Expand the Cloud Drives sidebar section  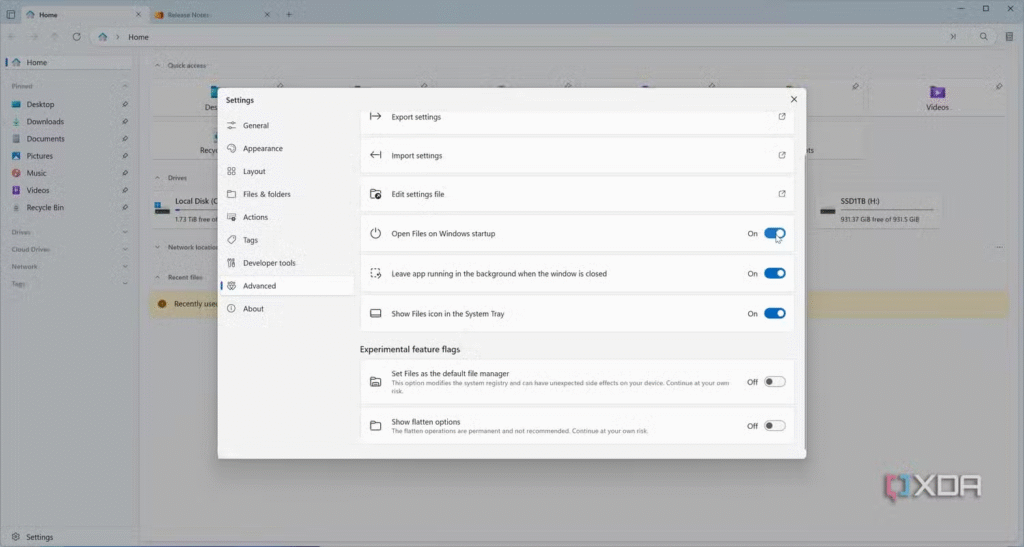125,249
